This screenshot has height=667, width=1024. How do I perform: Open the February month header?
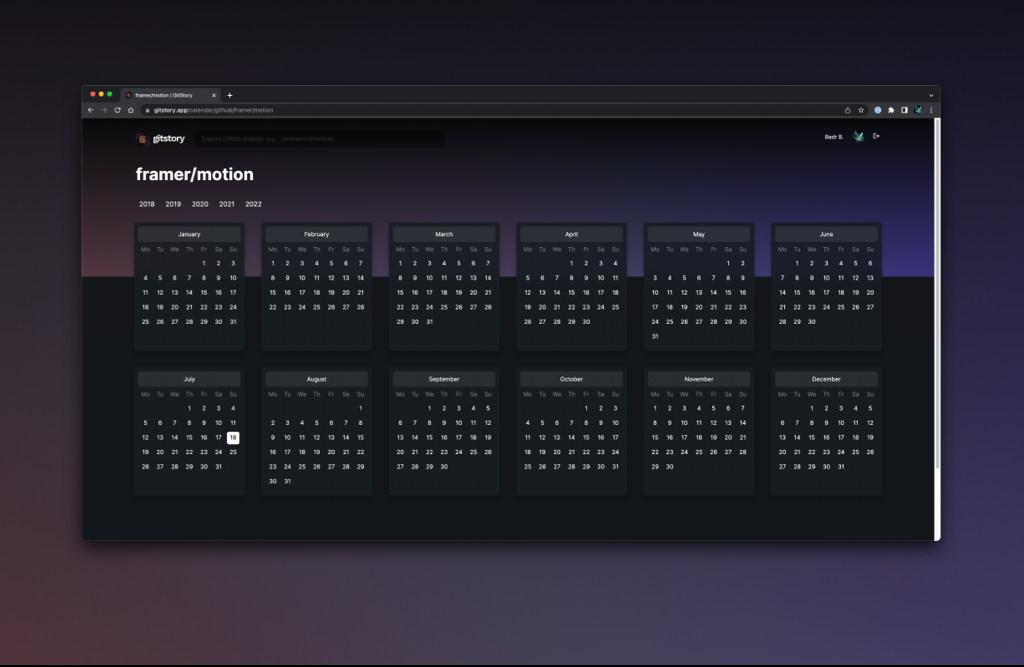click(x=317, y=234)
